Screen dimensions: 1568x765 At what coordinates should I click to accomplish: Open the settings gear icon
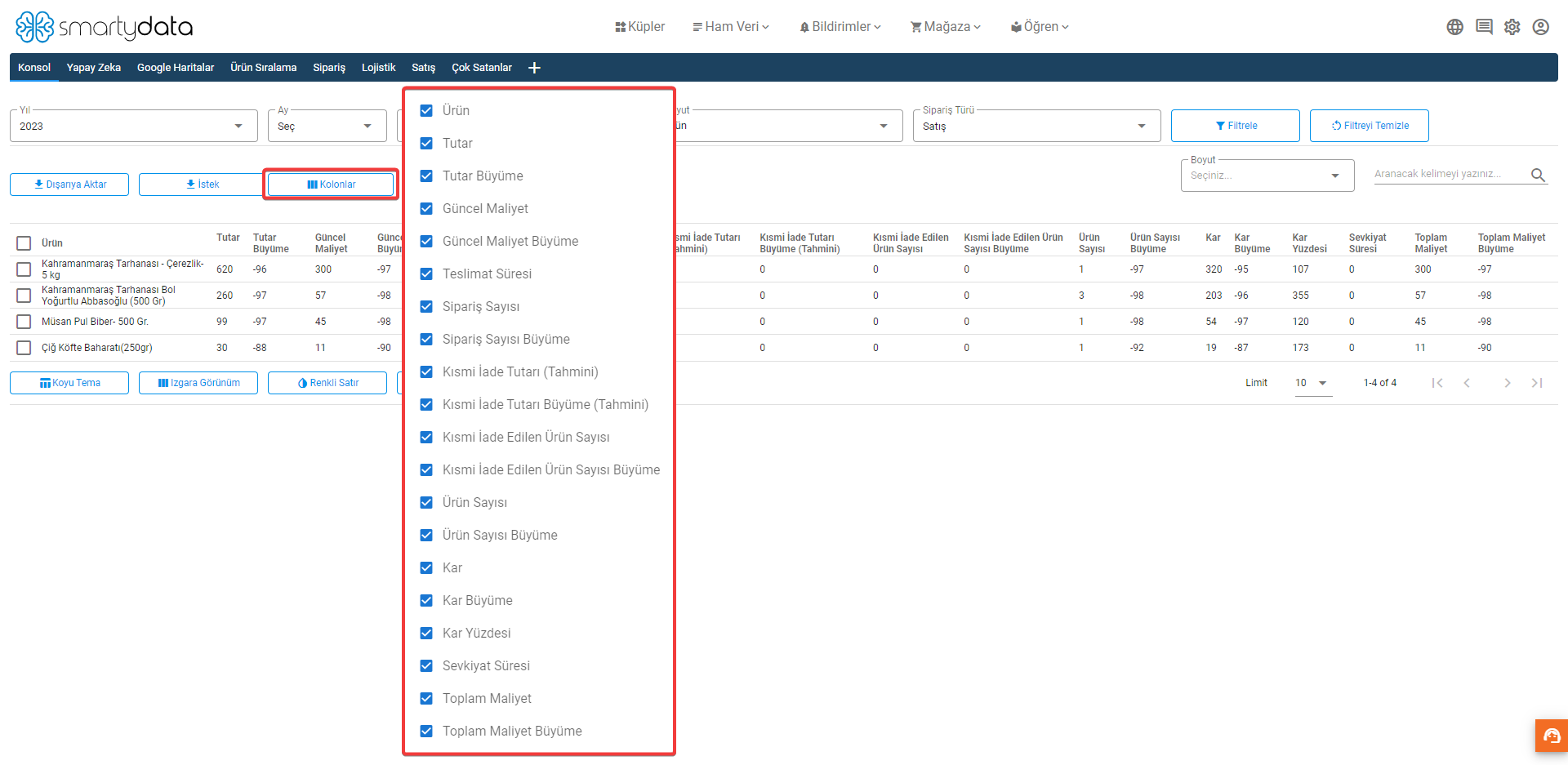tap(1512, 27)
